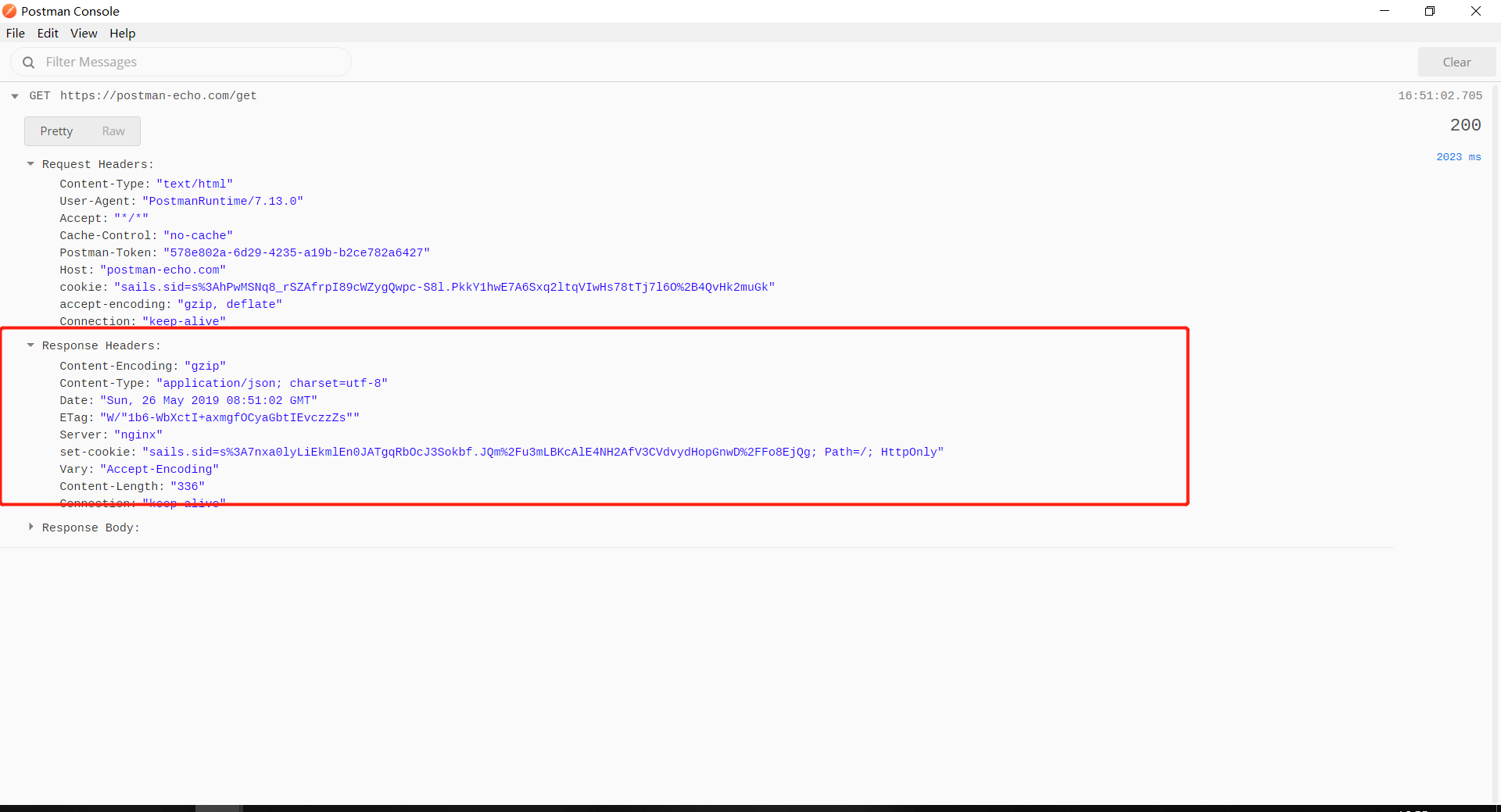Select the request Content-Type "text/html" value
1501x812 pixels.
pyautogui.click(x=195, y=184)
